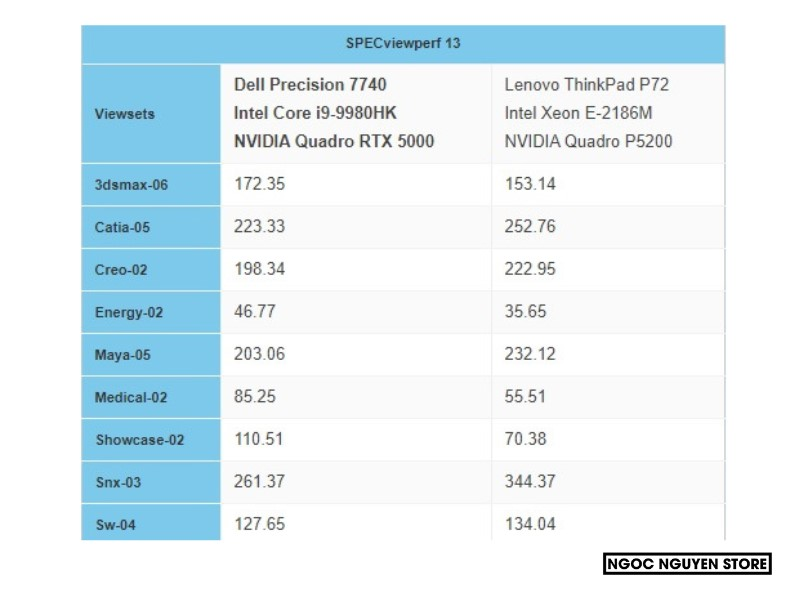Select the Catia-05 row label
The image size is (800, 600).
[x=122, y=227]
